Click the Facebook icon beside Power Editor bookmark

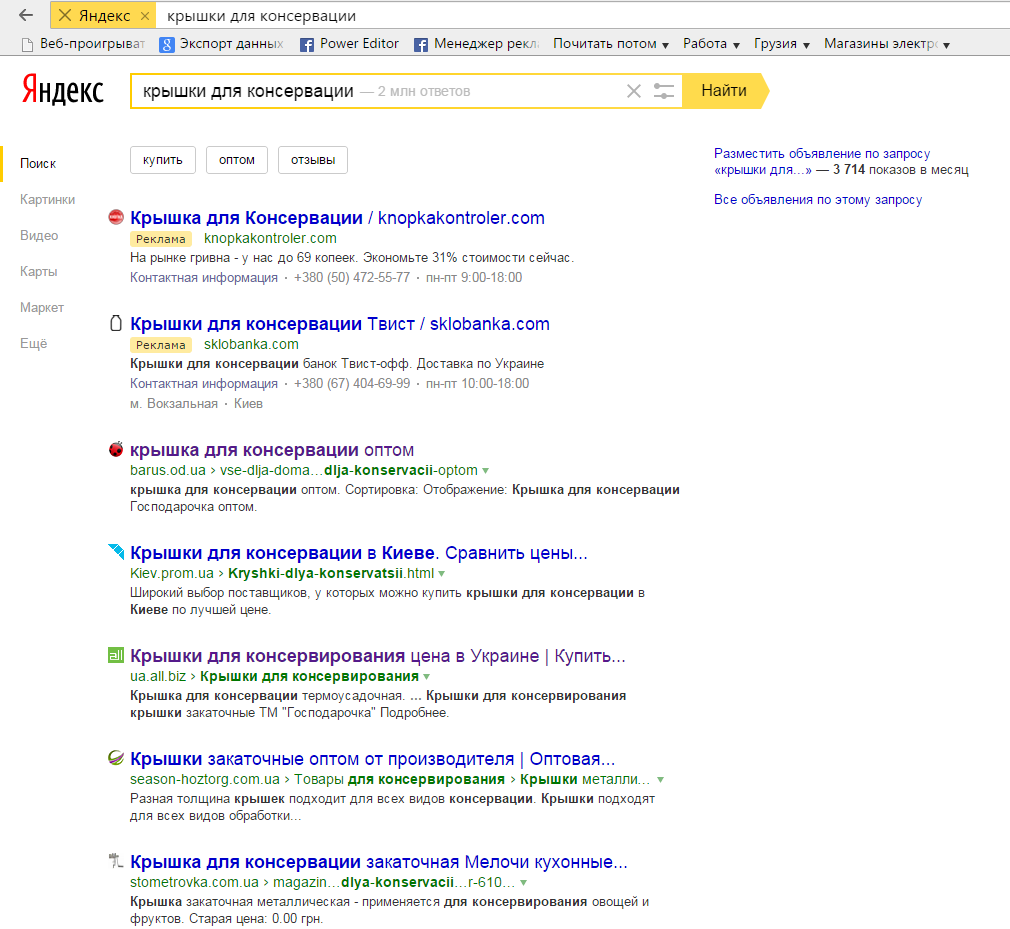tap(307, 44)
